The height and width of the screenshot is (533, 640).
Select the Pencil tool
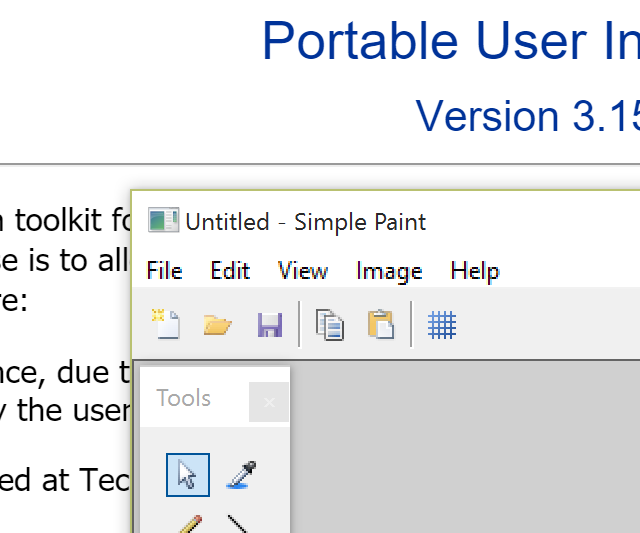tap(190, 524)
